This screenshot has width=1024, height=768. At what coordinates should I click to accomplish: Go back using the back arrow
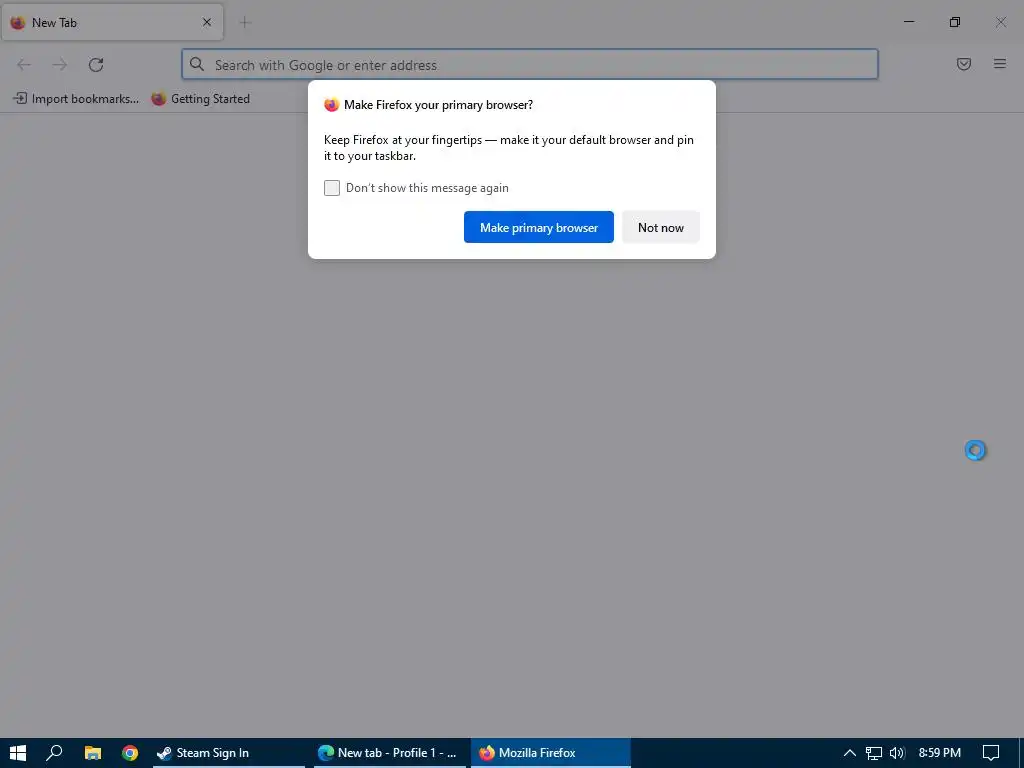pyautogui.click(x=24, y=65)
